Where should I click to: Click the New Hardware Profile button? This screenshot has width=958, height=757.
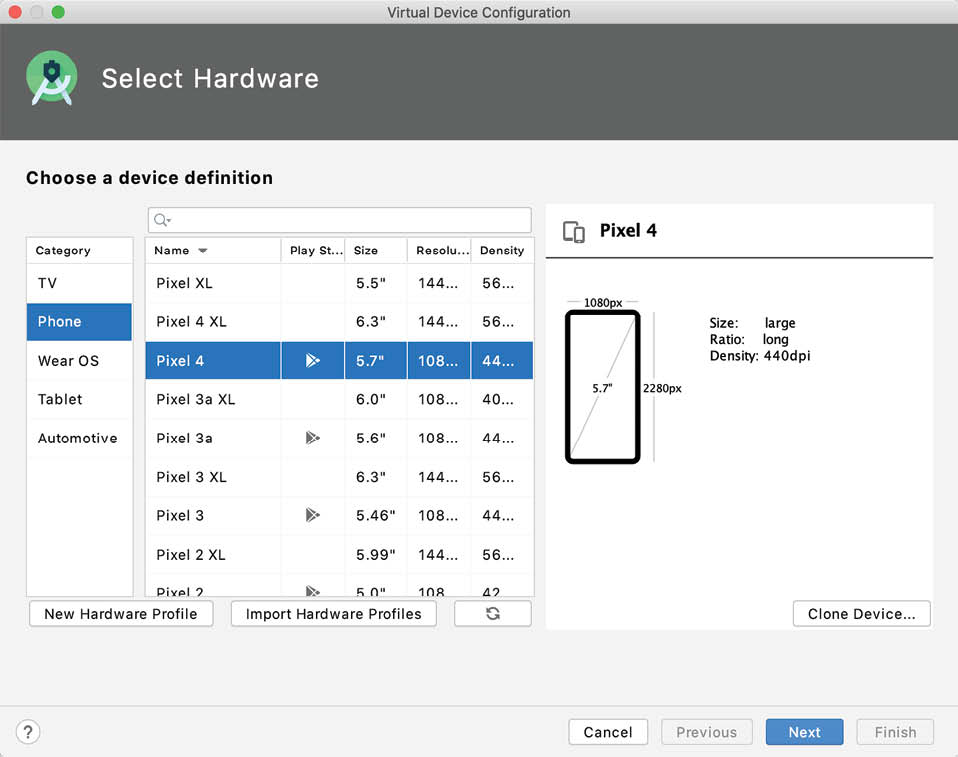(x=121, y=613)
